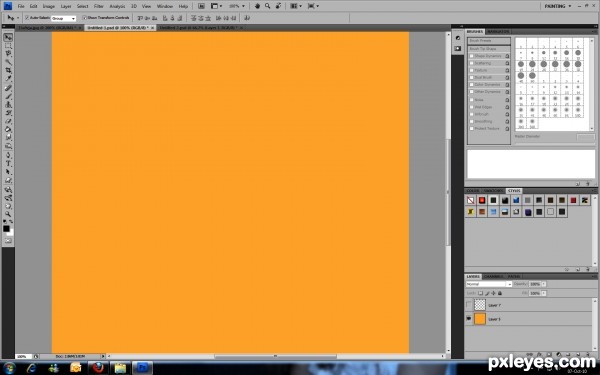This screenshot has height=375, width=600.
Task: Open Internet Explorer from the taskbar
Action: coord(31,368)
